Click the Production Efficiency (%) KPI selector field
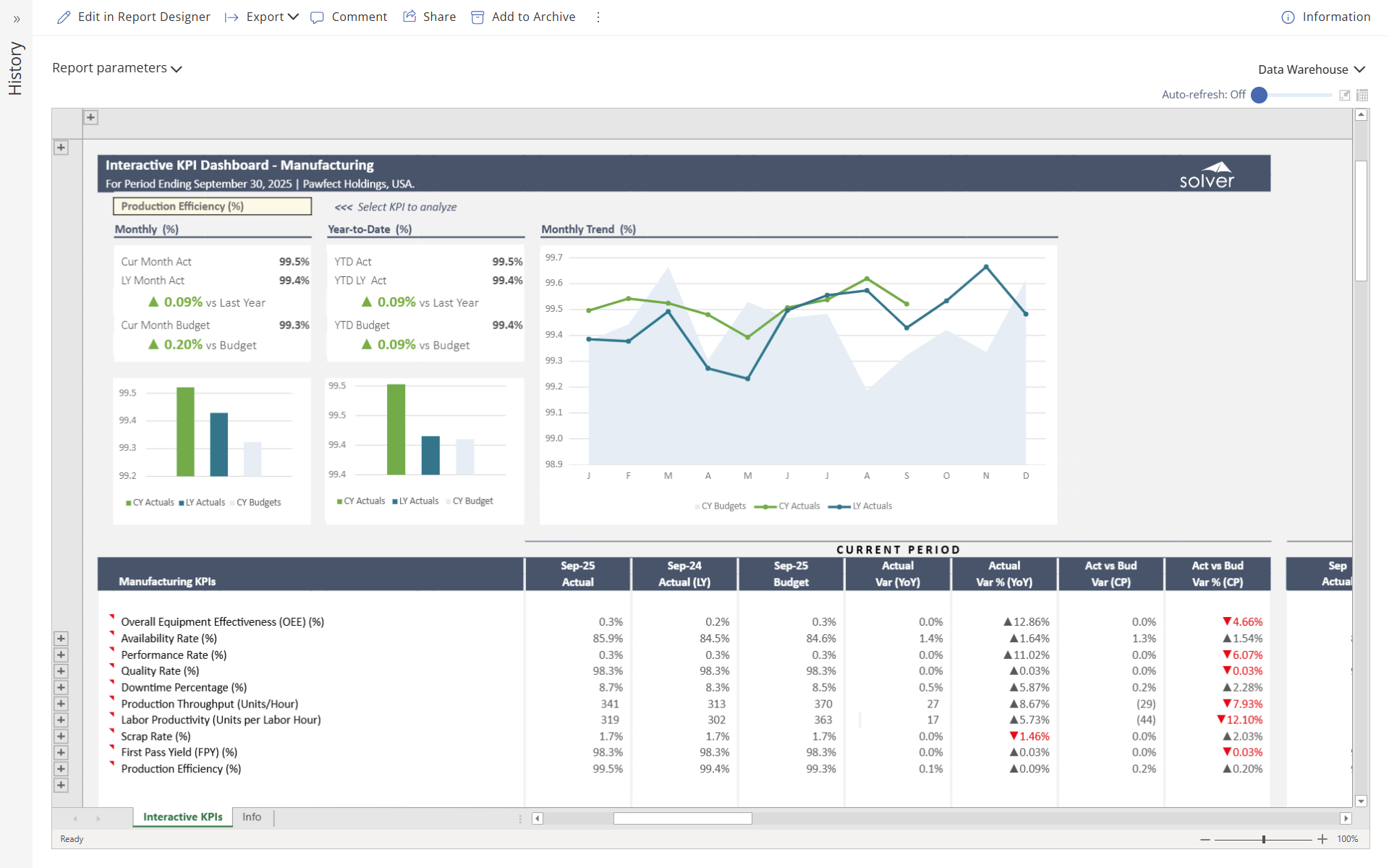 point(212,206)
